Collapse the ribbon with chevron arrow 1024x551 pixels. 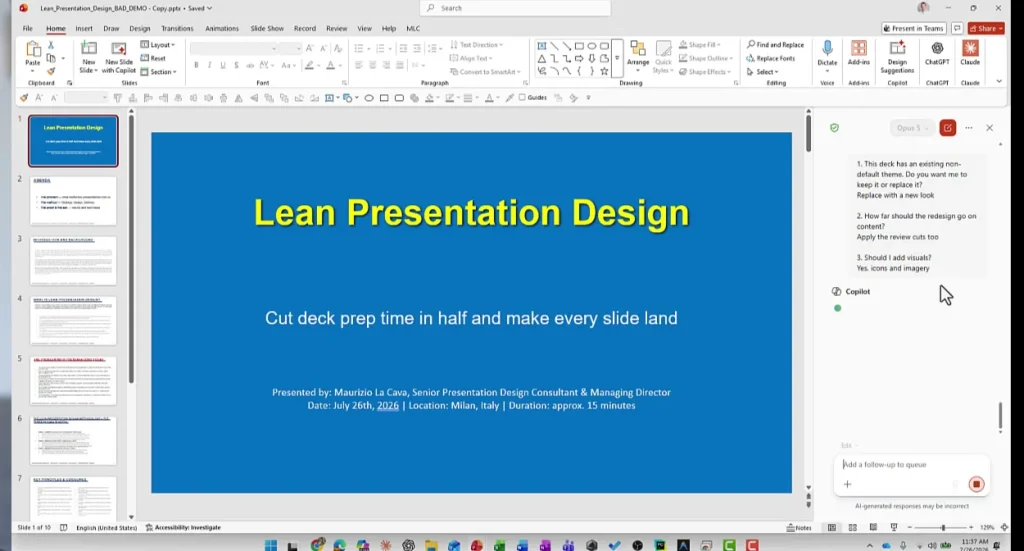click(x=999, y=82)
